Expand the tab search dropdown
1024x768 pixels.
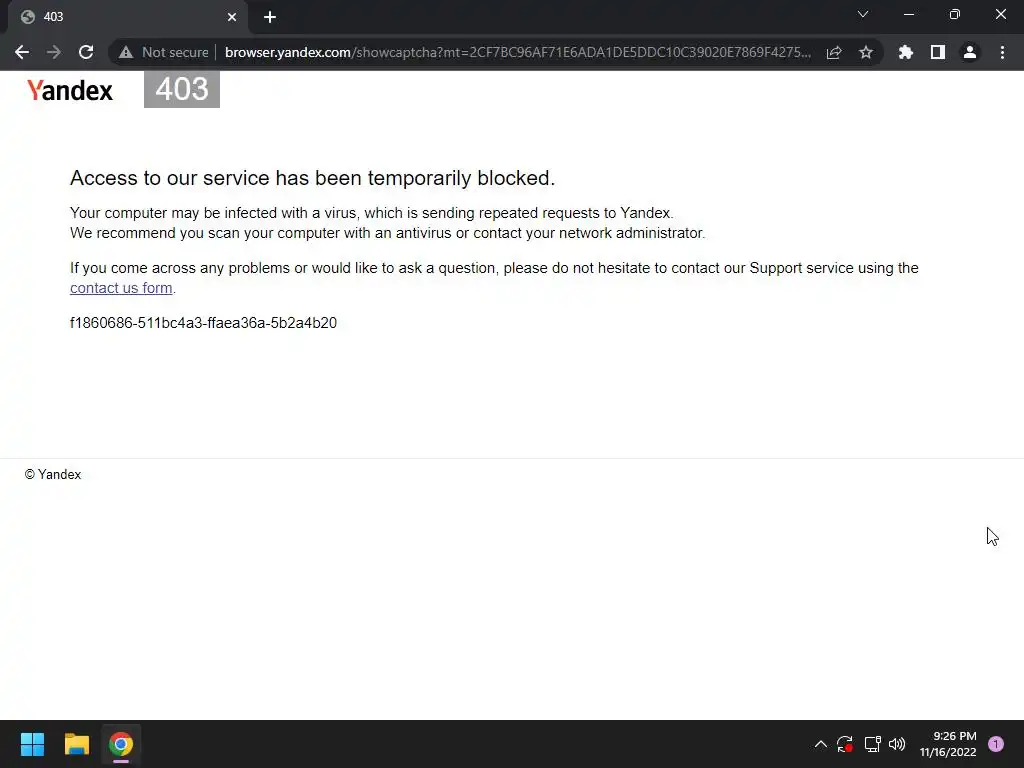coord(863,14)
